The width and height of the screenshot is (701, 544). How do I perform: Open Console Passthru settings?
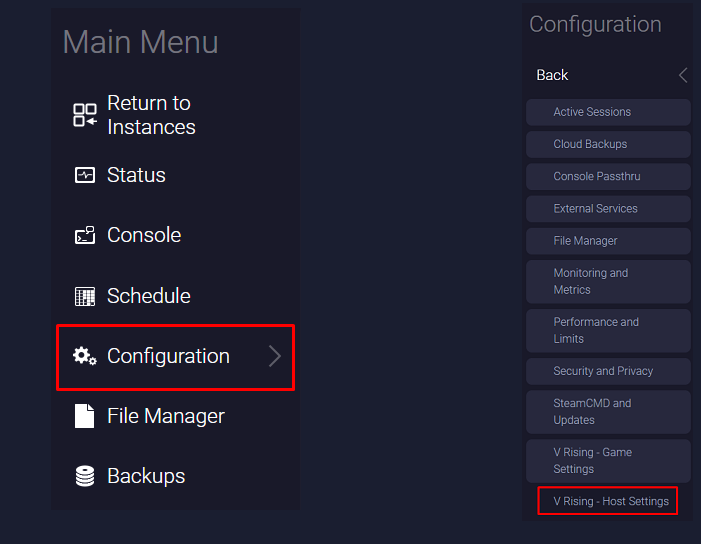(x=608, y=177)
